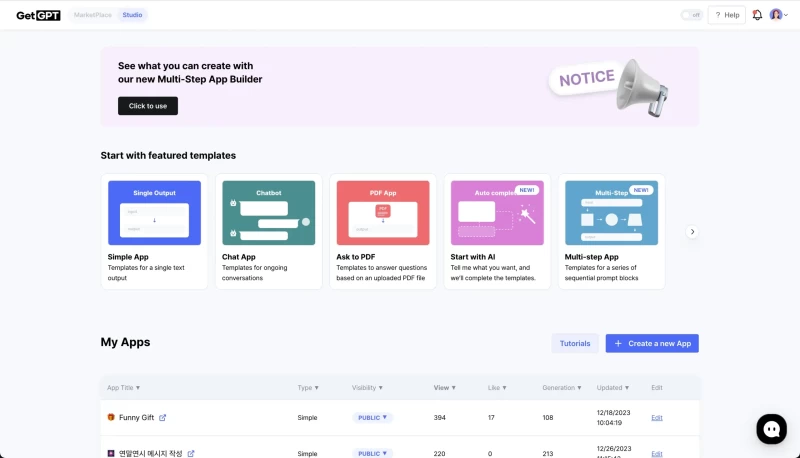Sort by Like column
The width and height of the screenshot is (800, 458).
pos(497,388)
